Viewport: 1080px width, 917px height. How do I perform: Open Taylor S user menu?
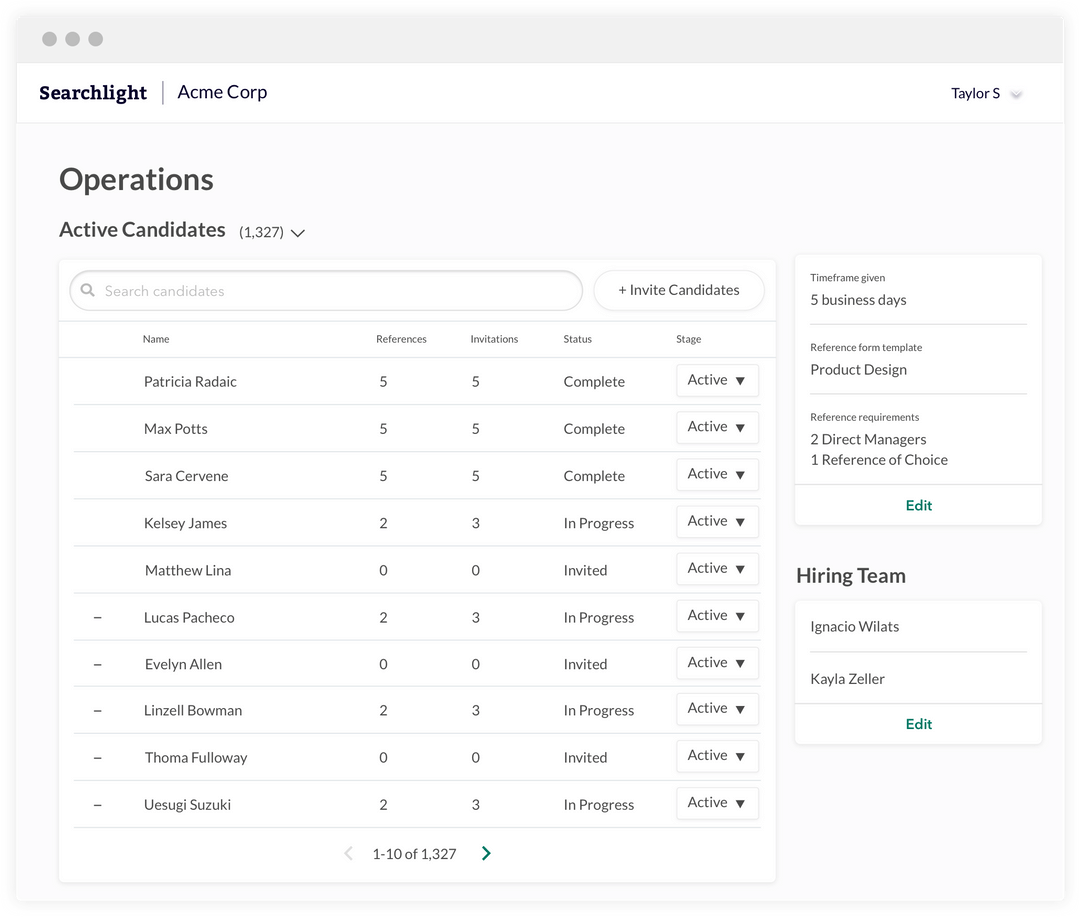[986, 94]
